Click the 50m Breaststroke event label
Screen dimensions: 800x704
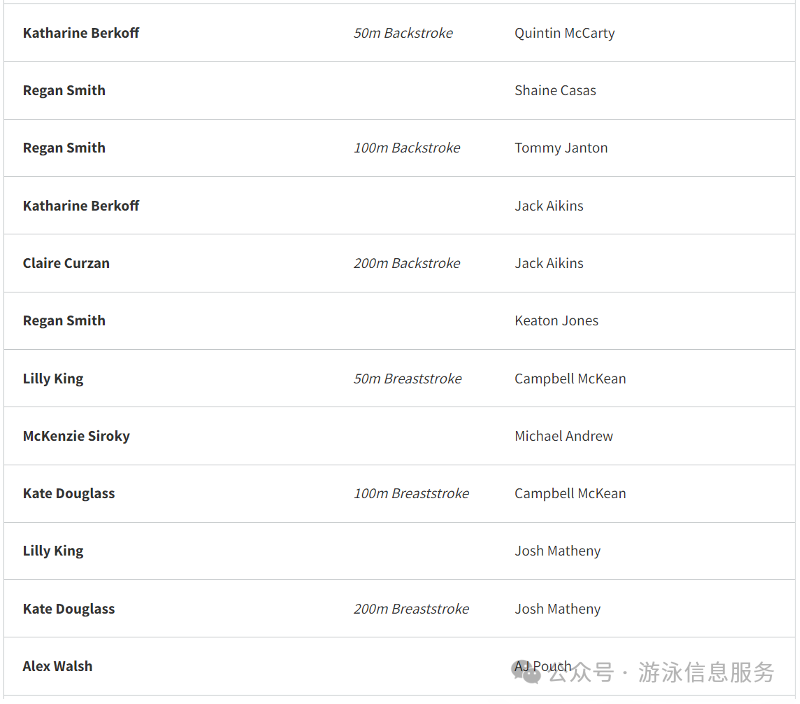coord(408,379)
